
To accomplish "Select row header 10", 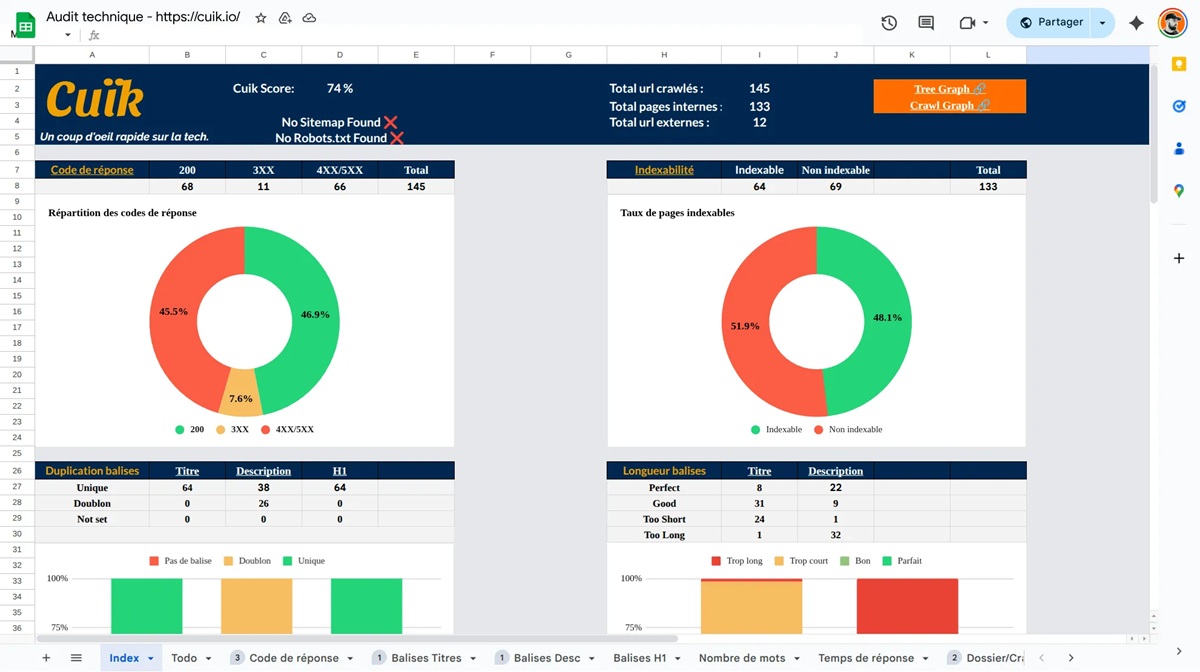I will [17, 216].
